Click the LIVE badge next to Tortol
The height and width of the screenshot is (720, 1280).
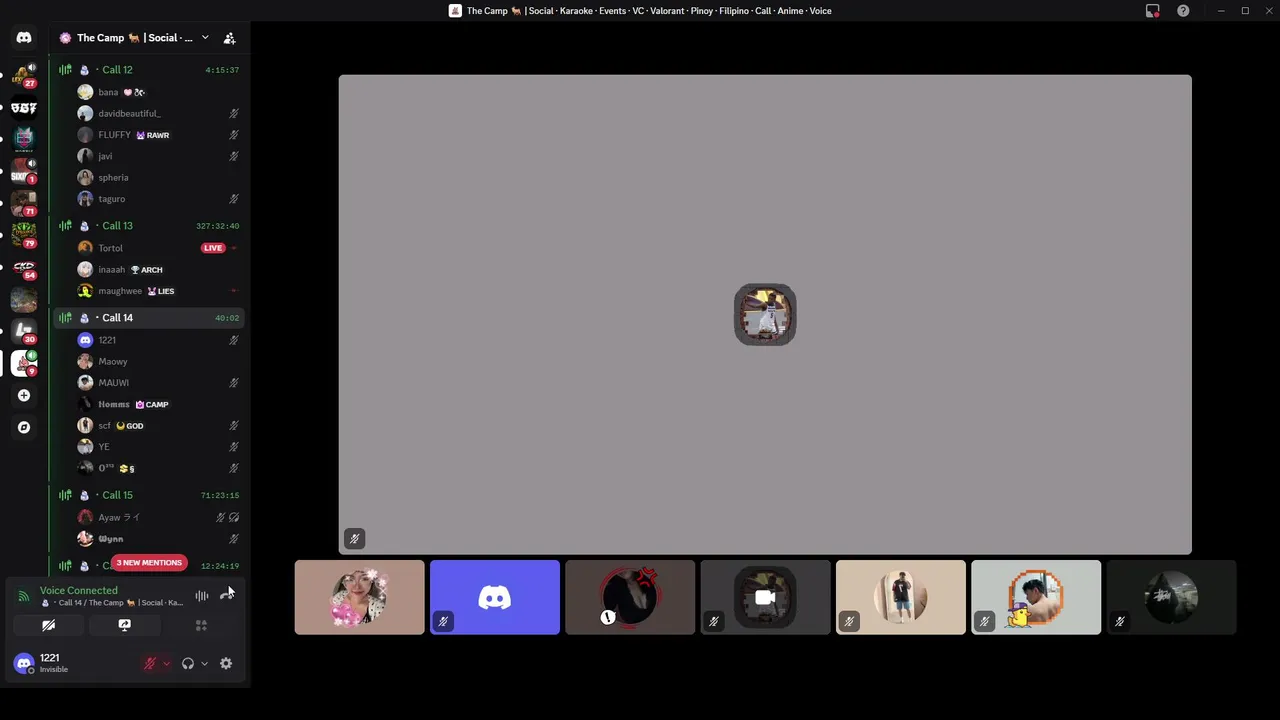coord(212,248)
